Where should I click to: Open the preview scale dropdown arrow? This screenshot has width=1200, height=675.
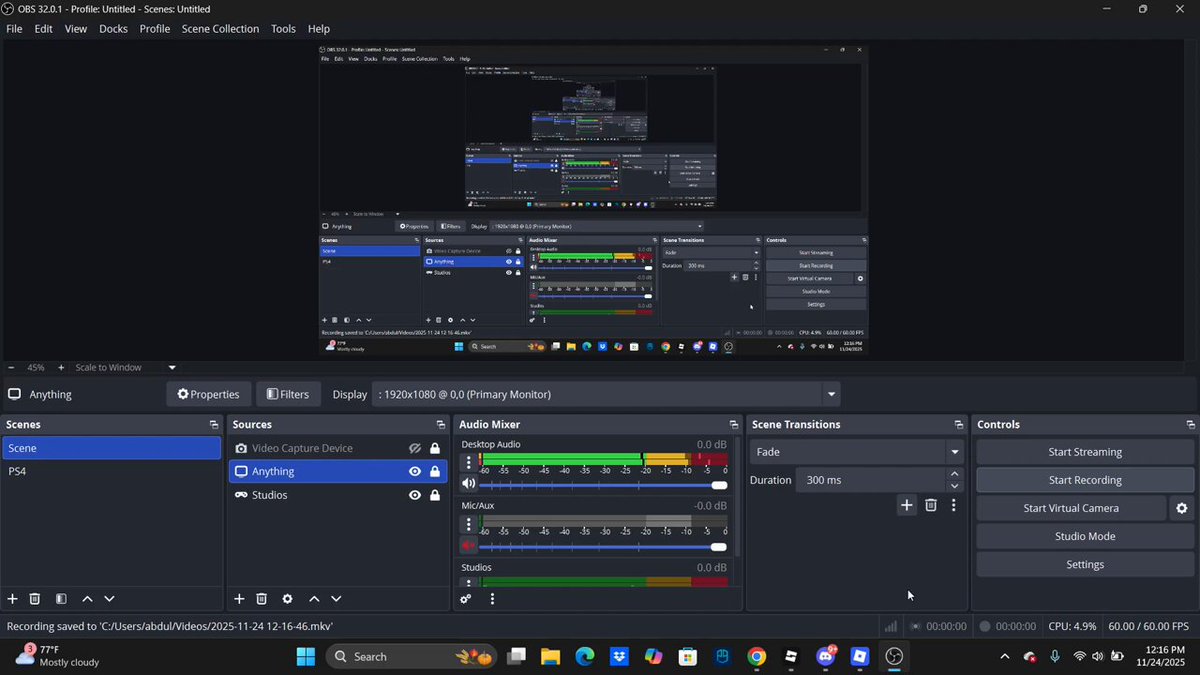[172, 367]
